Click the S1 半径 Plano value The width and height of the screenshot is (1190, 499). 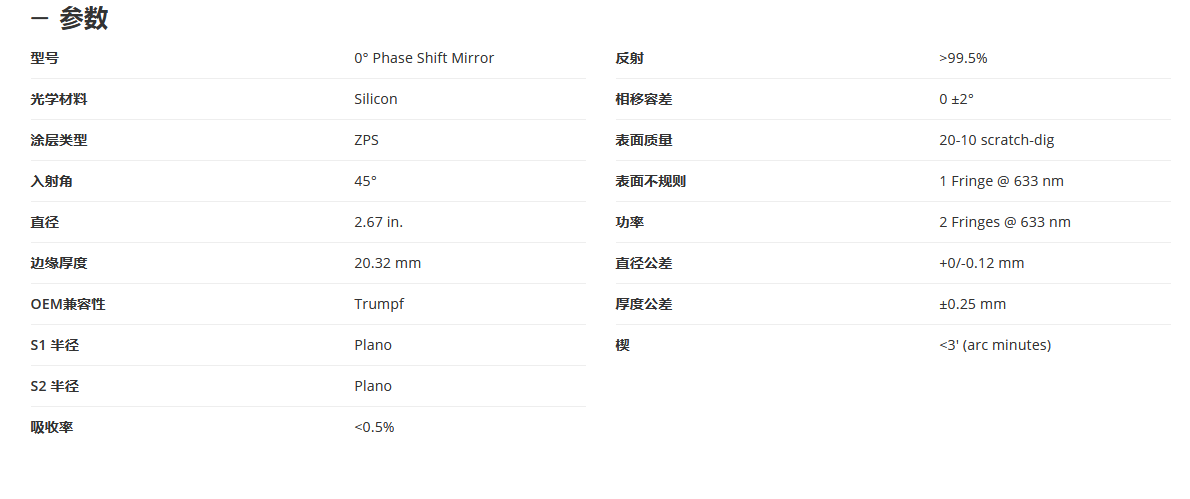[x=373, y=345]
